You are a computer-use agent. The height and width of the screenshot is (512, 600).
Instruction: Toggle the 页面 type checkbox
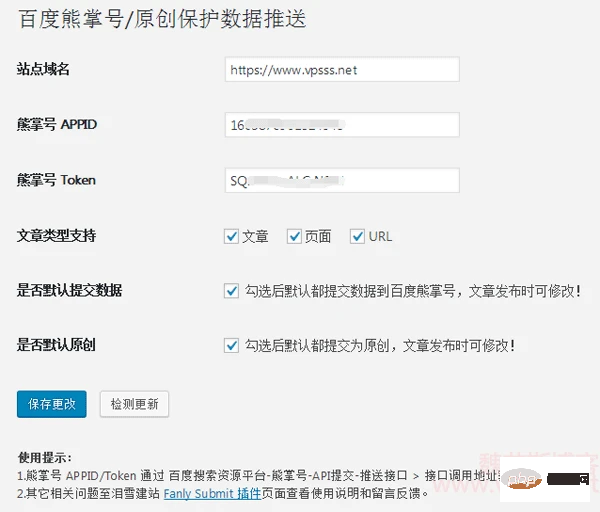(294, 236)
